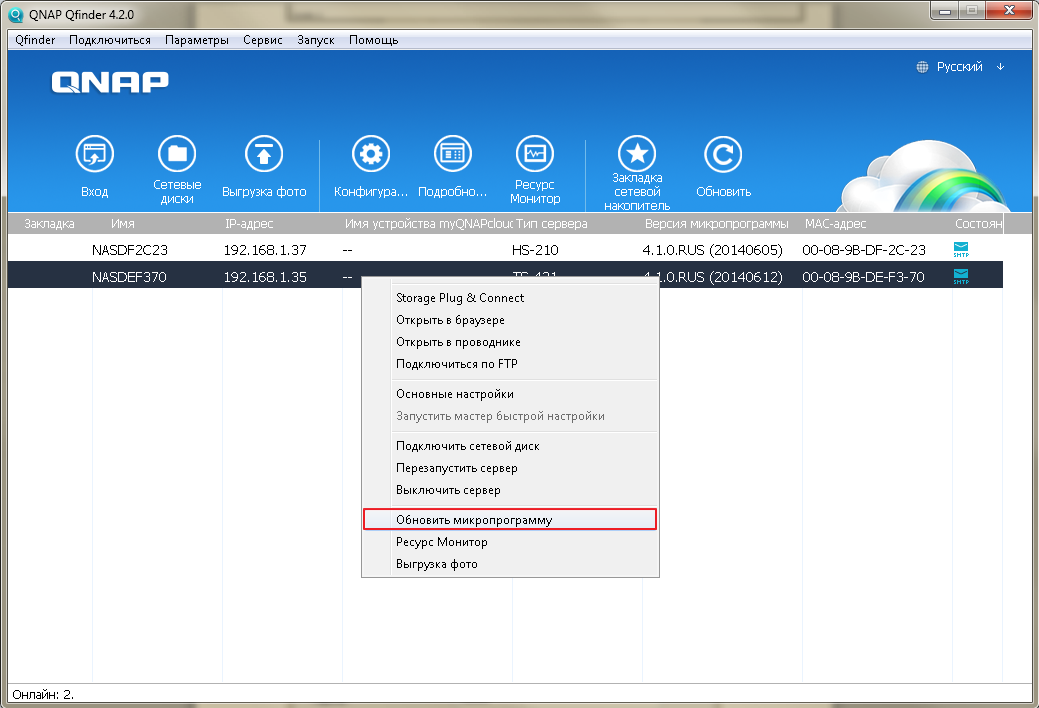Open the Запуск menu
1039x708 pixels.
315,40
